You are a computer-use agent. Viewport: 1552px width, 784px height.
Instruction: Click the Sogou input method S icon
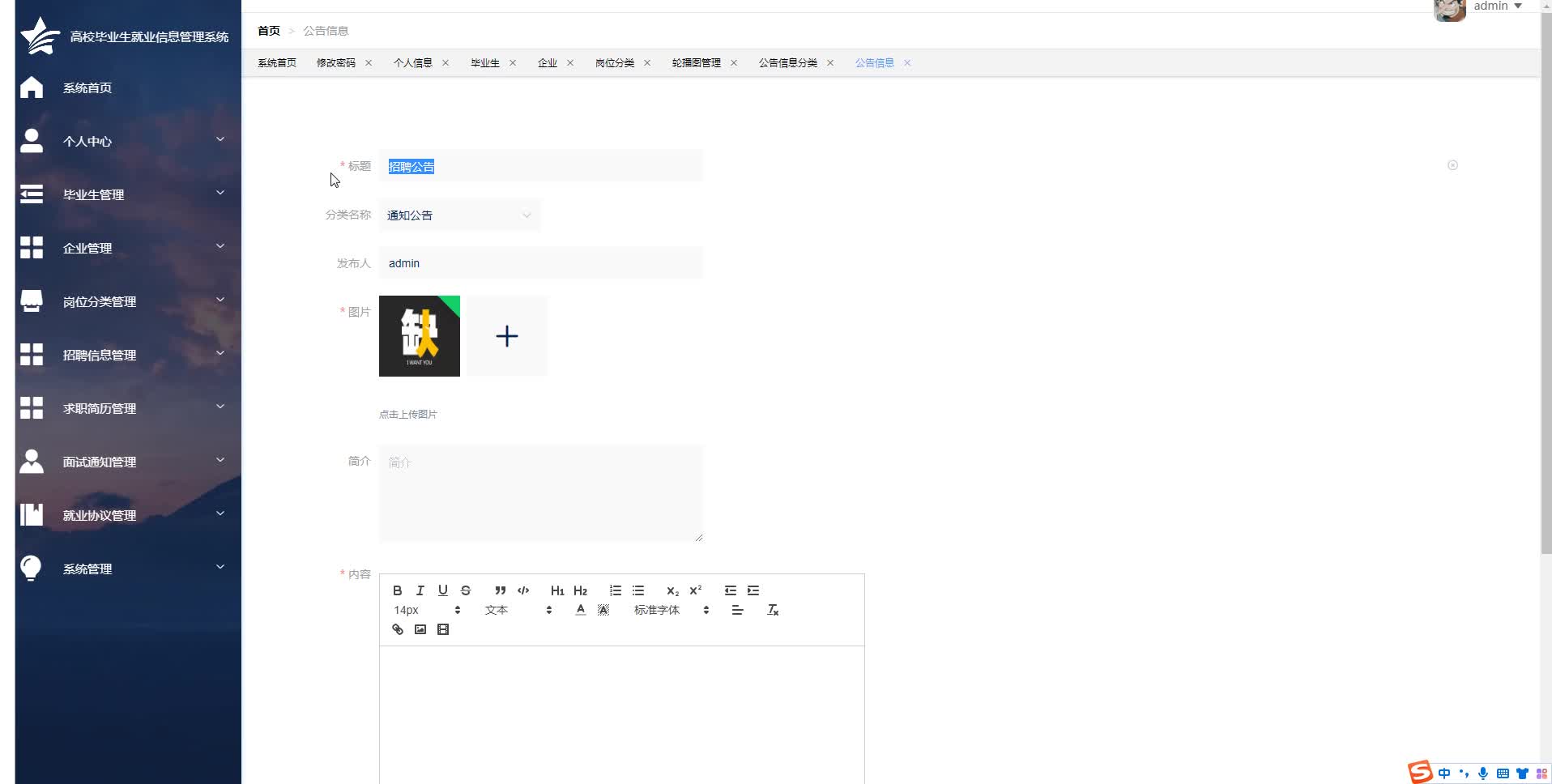point(1420,772)
